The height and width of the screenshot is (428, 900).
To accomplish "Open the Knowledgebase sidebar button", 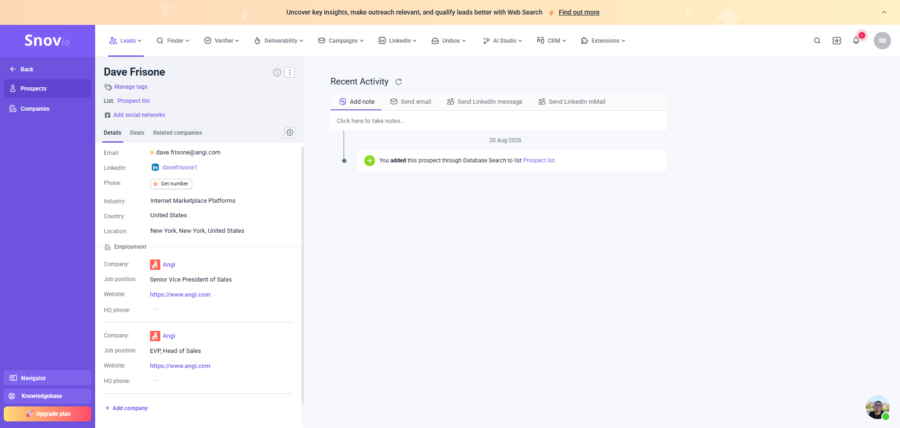I will coord(47,396).
